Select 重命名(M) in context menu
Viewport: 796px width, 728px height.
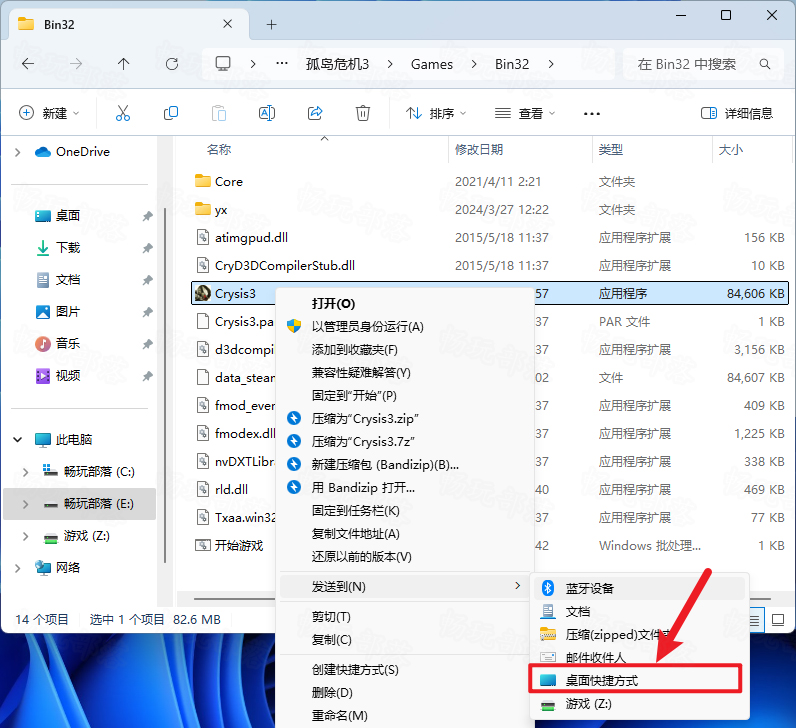pyautogui.click(x=405, y=715)
